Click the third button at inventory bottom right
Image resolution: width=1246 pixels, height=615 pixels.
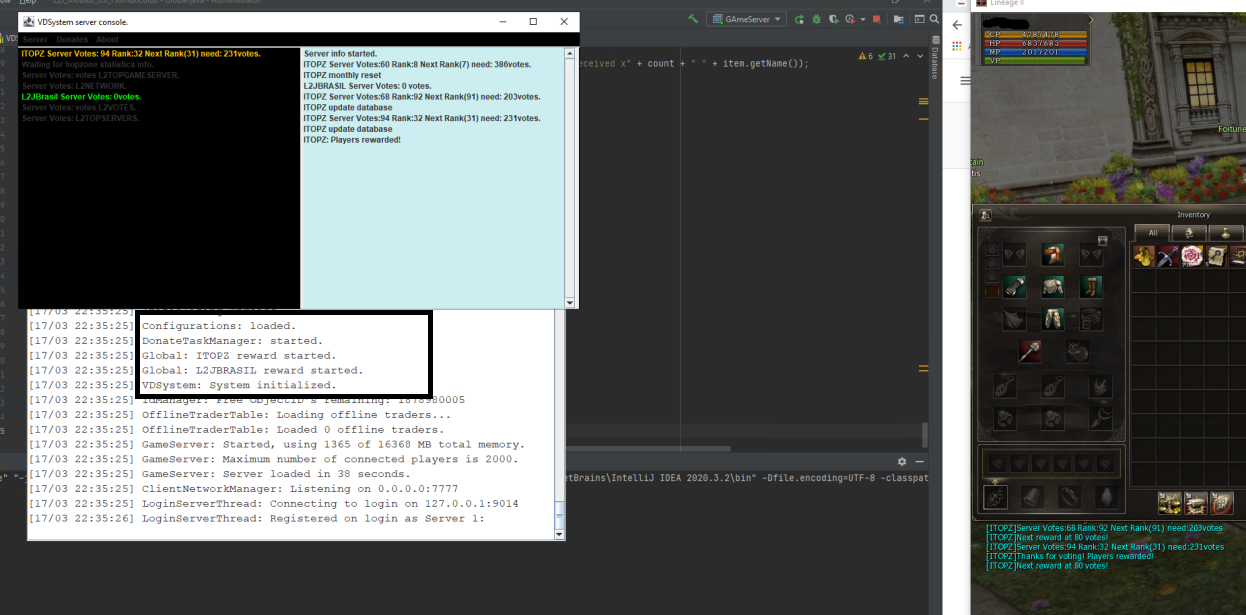(1221, 503)
